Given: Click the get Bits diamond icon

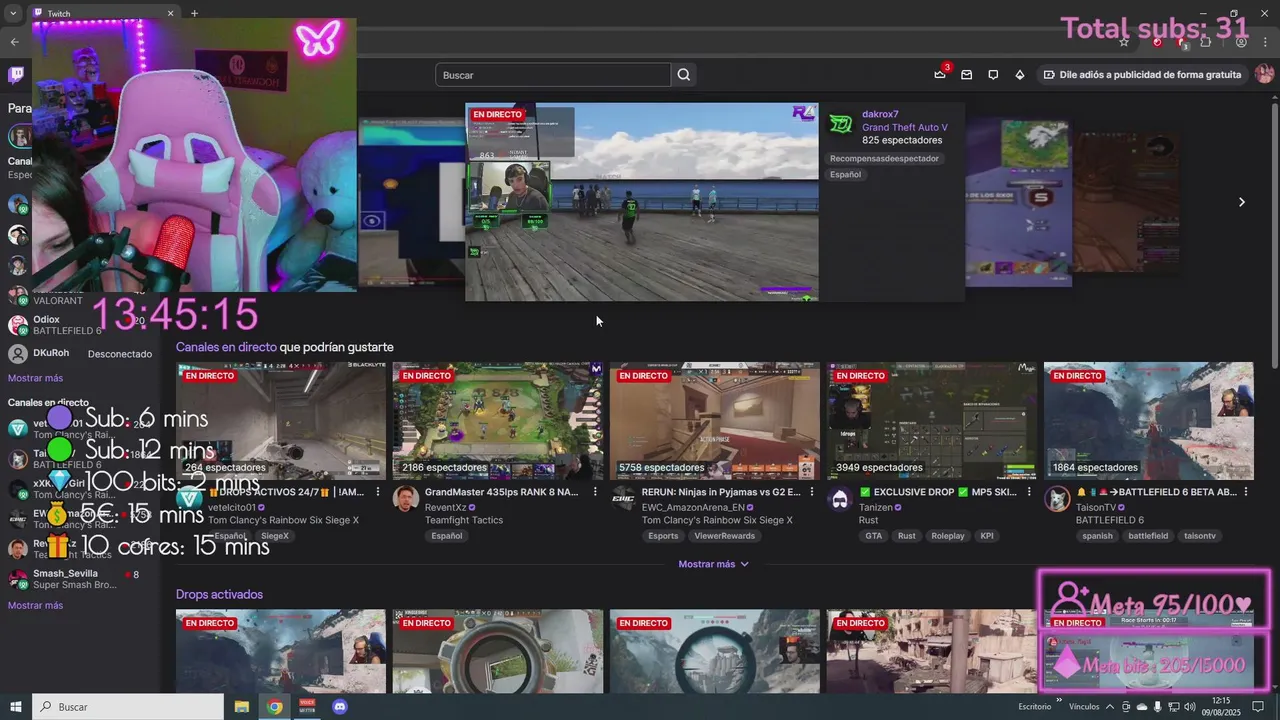Looking at the screenshot, I should coord(1020,75).
